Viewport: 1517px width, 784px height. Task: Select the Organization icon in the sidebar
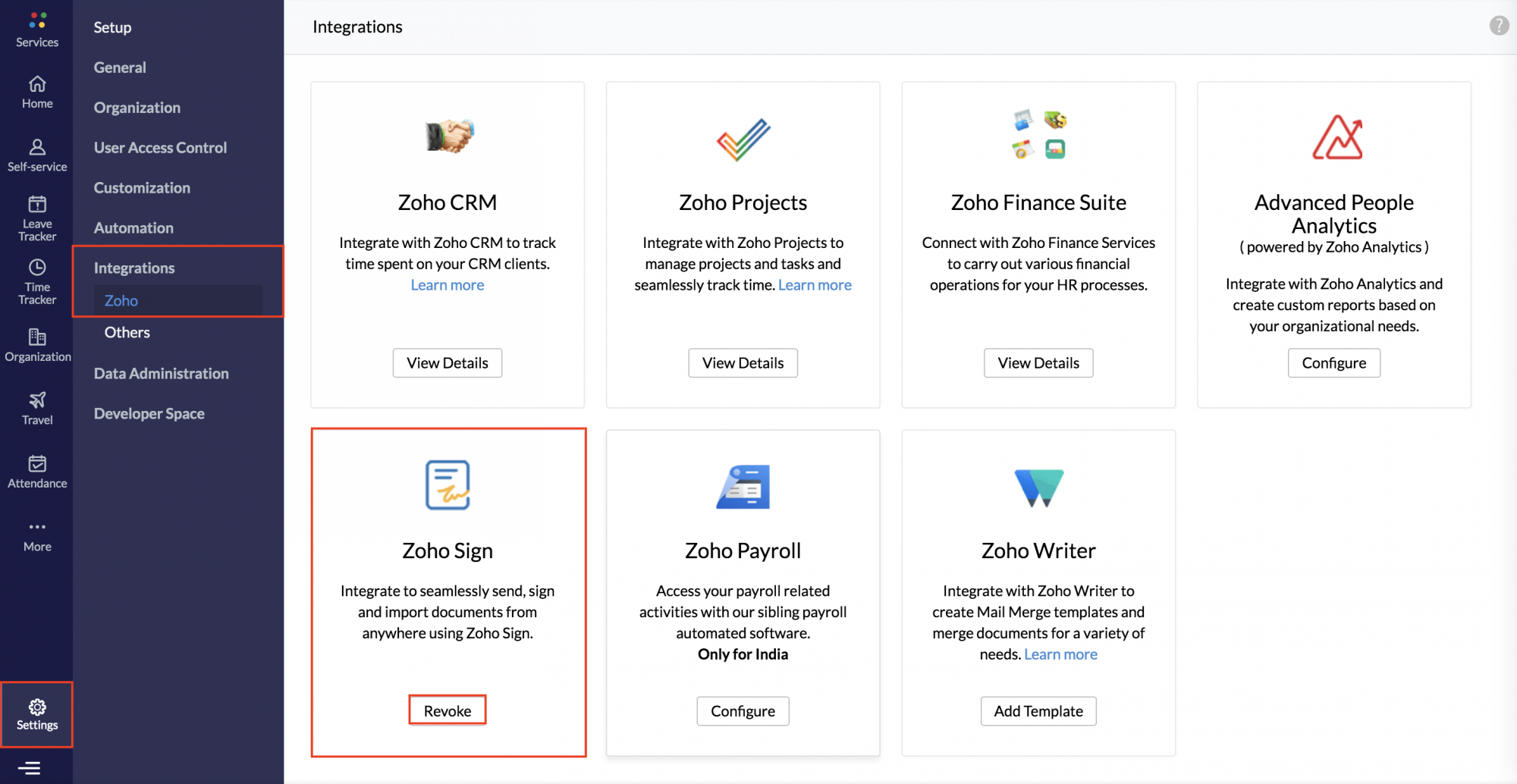(36, 345)
